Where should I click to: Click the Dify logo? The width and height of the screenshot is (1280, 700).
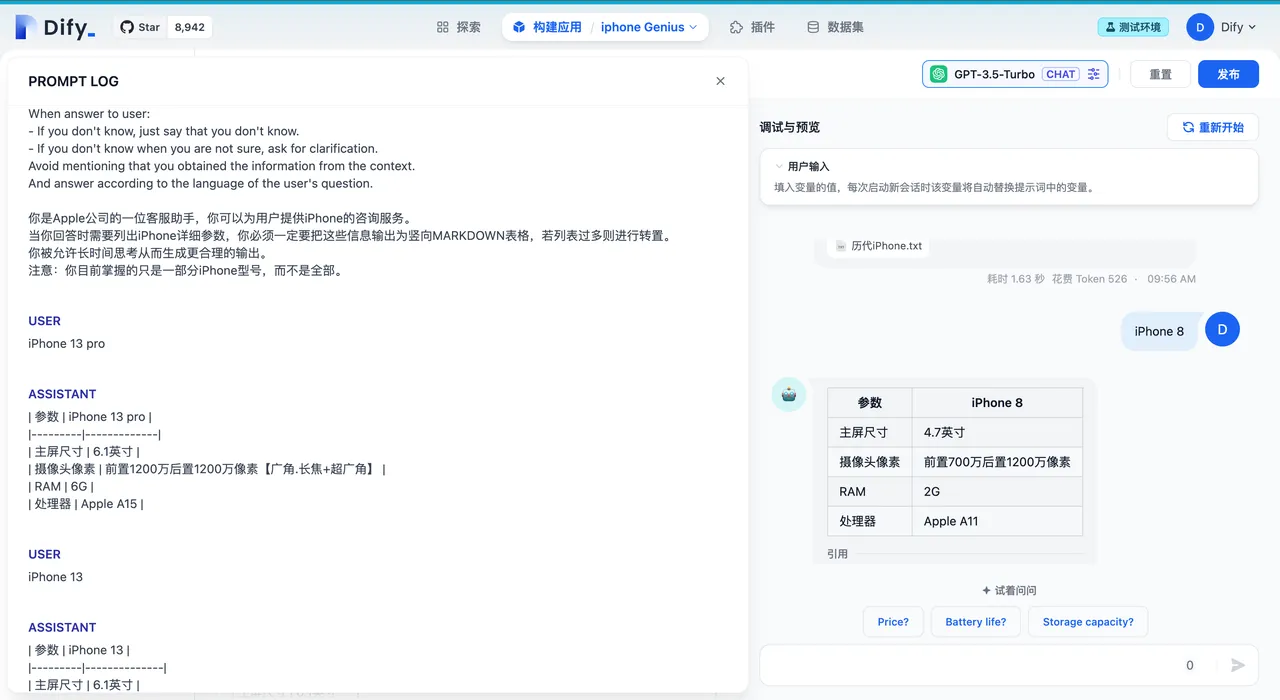55,28
